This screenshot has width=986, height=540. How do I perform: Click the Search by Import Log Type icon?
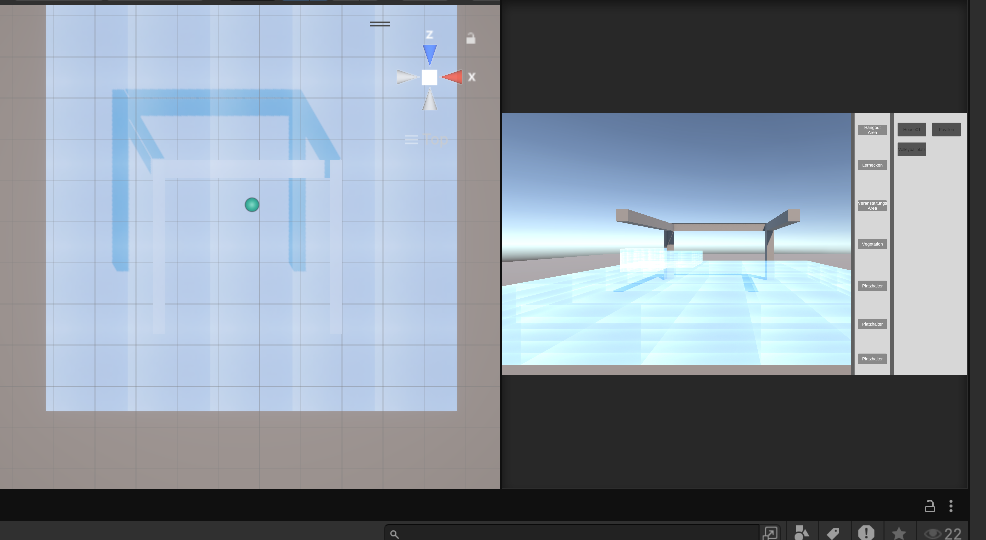(x=866, y=533)
